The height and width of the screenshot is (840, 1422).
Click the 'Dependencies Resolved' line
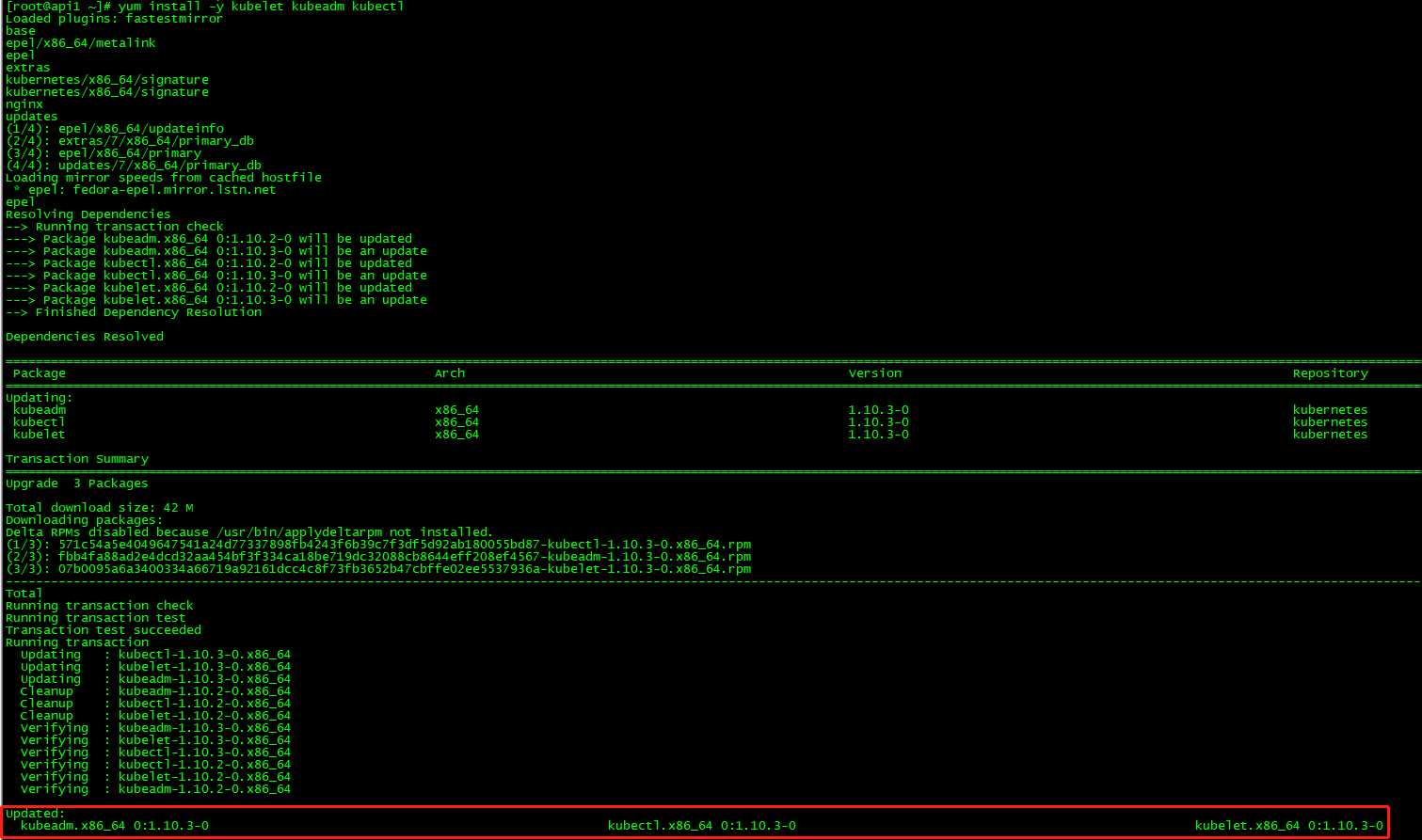85,337
